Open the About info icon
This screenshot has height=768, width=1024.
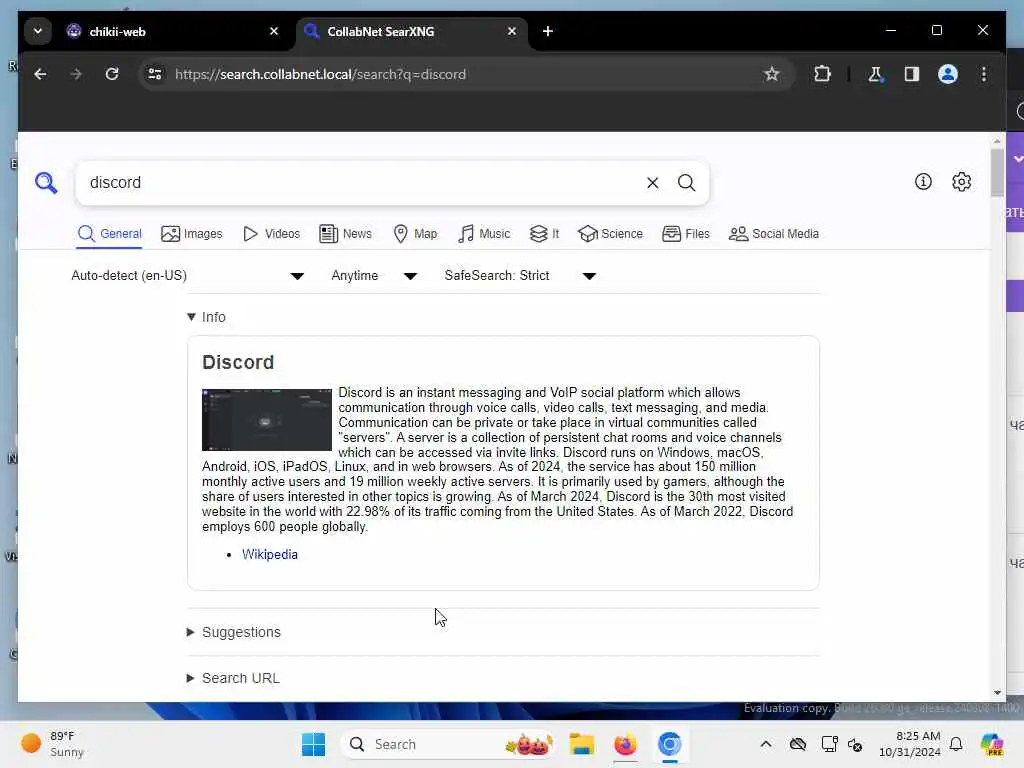[923, 182]
